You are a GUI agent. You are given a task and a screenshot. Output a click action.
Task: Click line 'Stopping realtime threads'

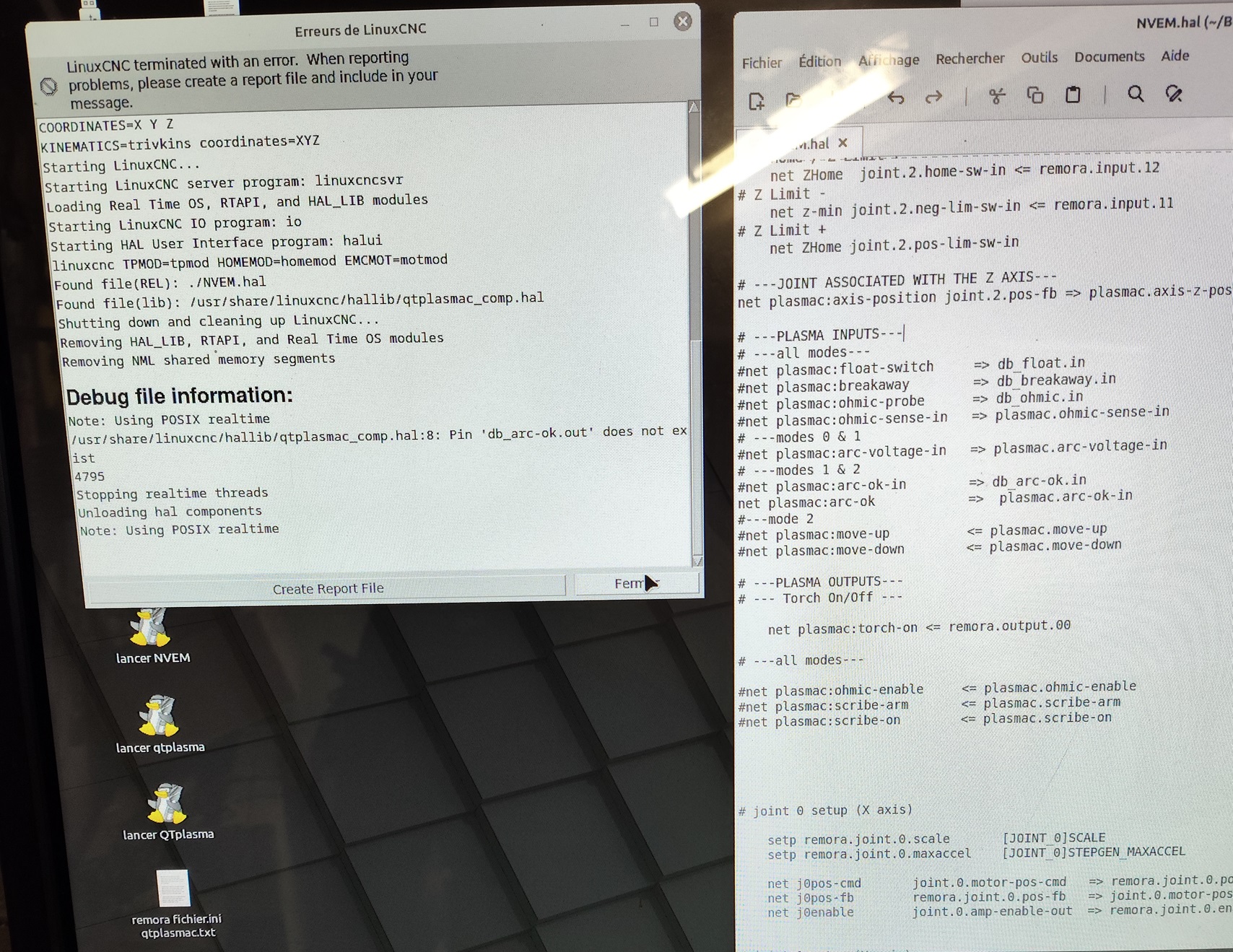(172, 494)
